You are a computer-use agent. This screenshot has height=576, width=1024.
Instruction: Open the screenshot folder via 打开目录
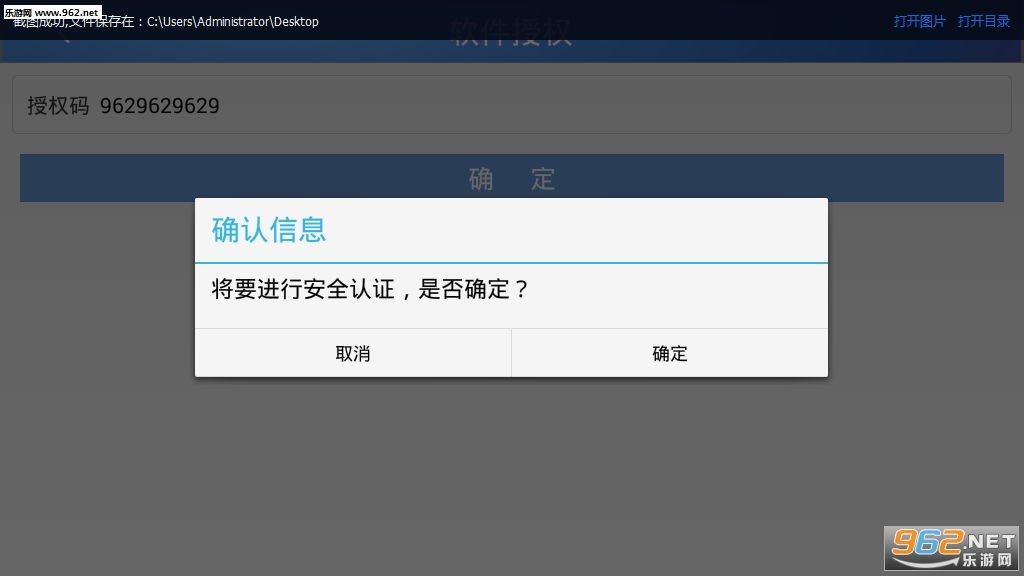click(984, 21)
